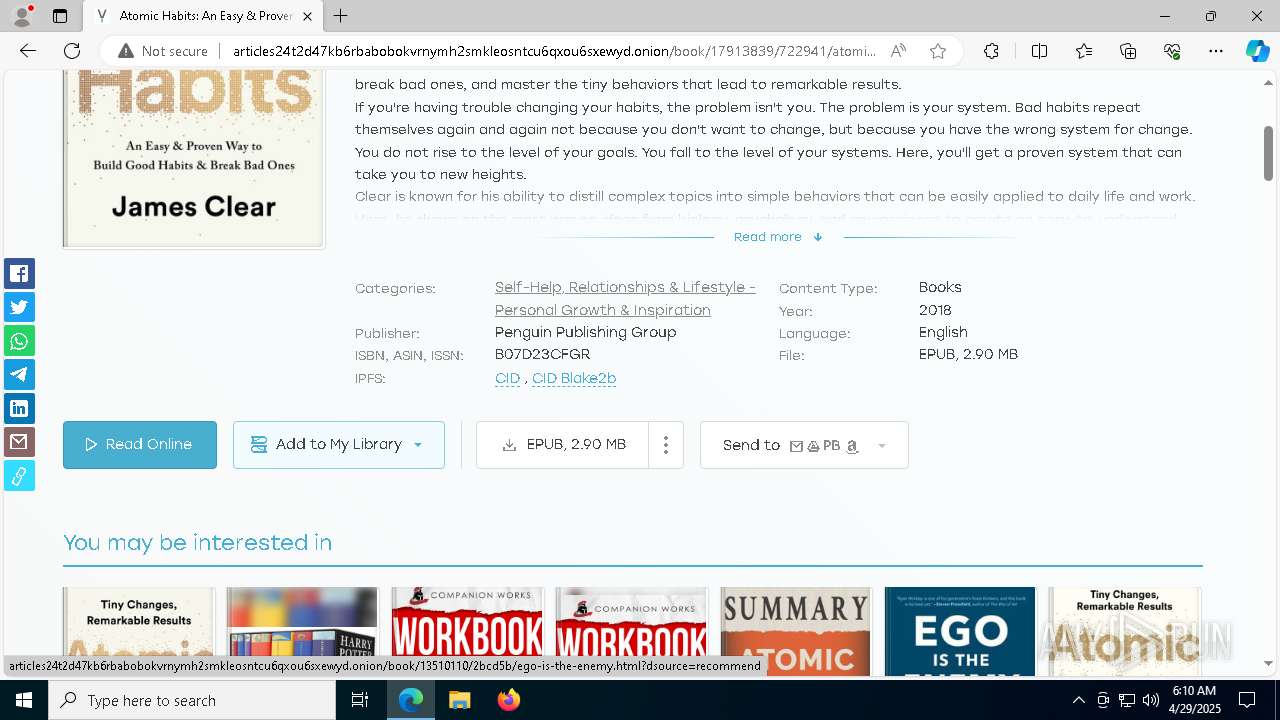Open the Favorites list
The image size is (1280, 720).
tap(1084, 51)
